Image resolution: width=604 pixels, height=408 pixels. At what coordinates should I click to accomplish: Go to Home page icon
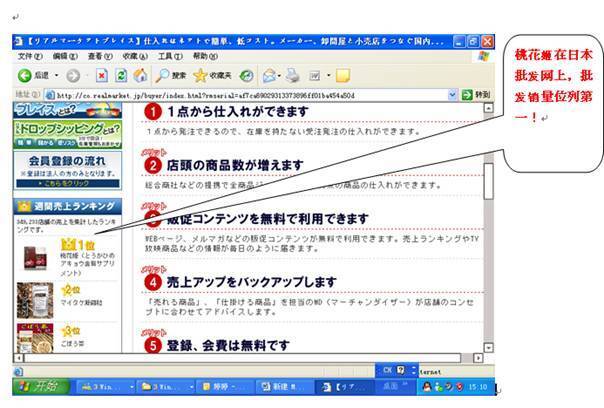coord(140,75)
